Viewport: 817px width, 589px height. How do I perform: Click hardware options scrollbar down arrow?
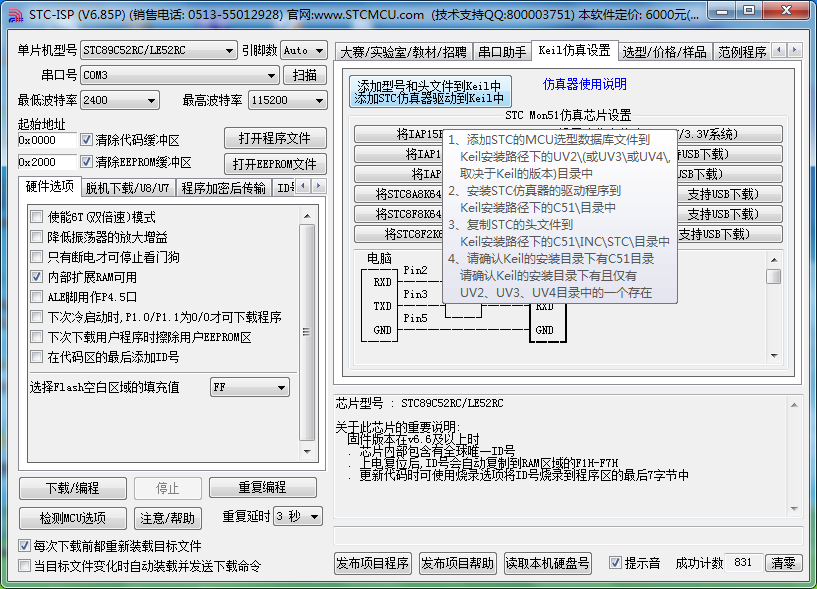click(307, 451)
